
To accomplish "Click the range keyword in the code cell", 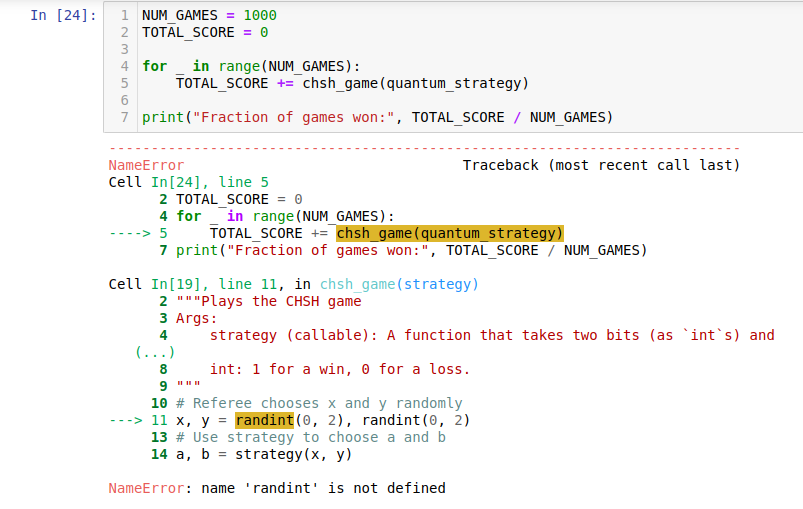I will tap(239, 66).
